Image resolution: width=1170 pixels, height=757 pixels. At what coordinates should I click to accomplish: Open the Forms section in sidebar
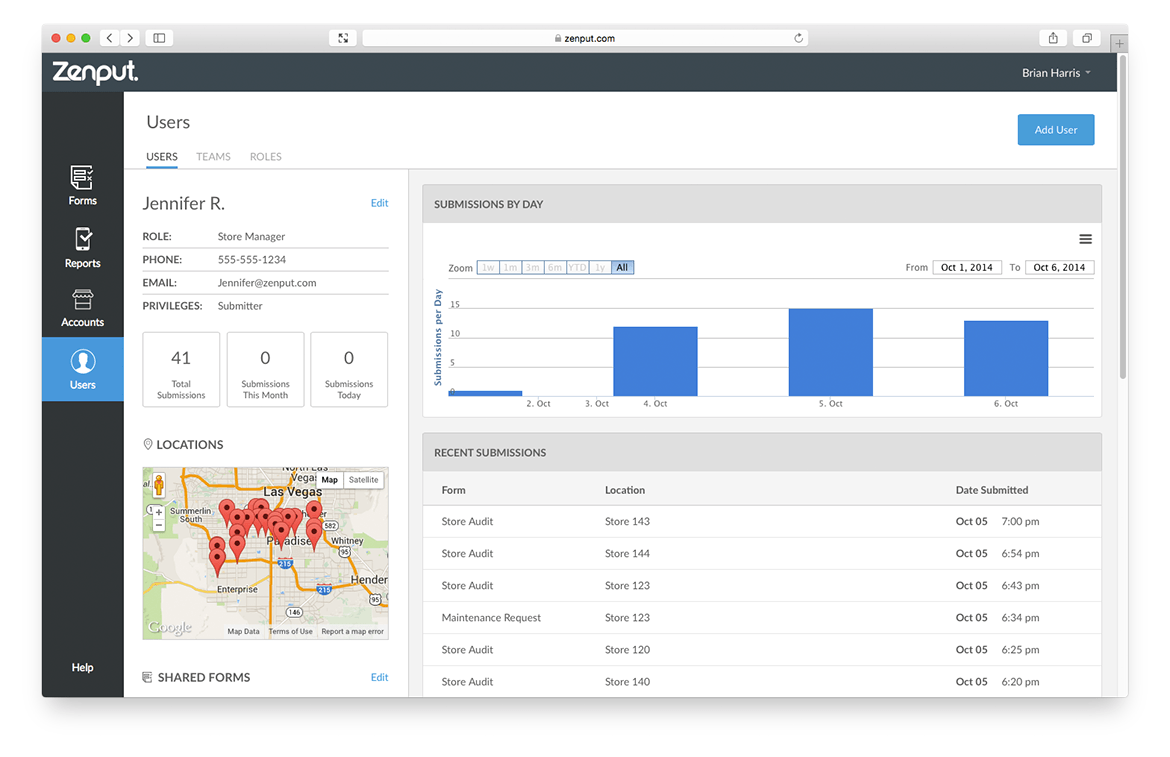tap(82, 186)
